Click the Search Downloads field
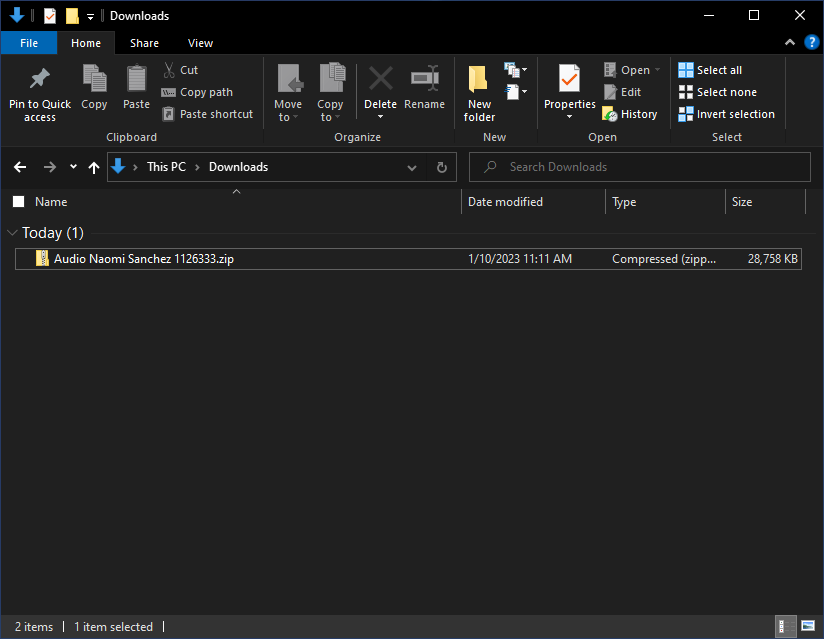Image resolution: width=824 pixels, height=639 pixels. [640, 167]
